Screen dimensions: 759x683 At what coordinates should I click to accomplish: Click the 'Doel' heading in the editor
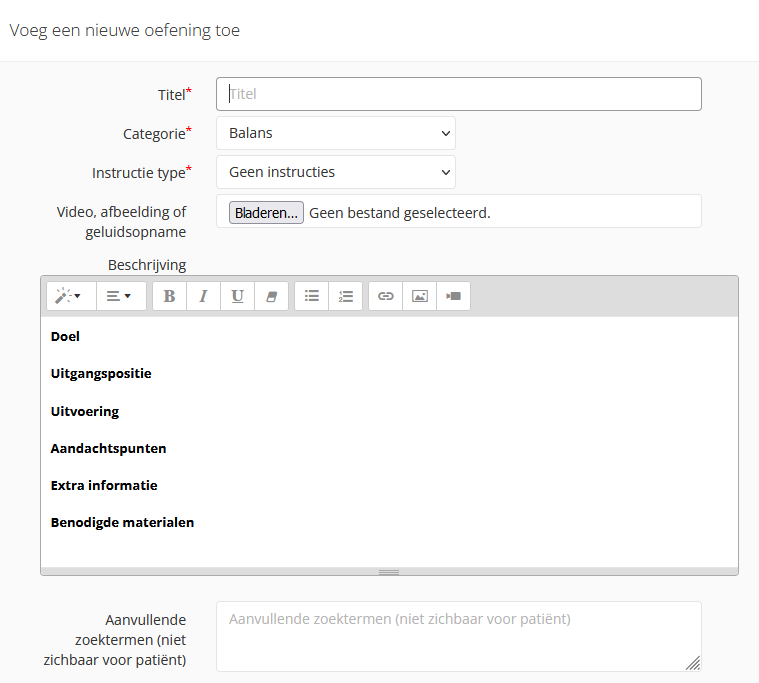point(65,337)
